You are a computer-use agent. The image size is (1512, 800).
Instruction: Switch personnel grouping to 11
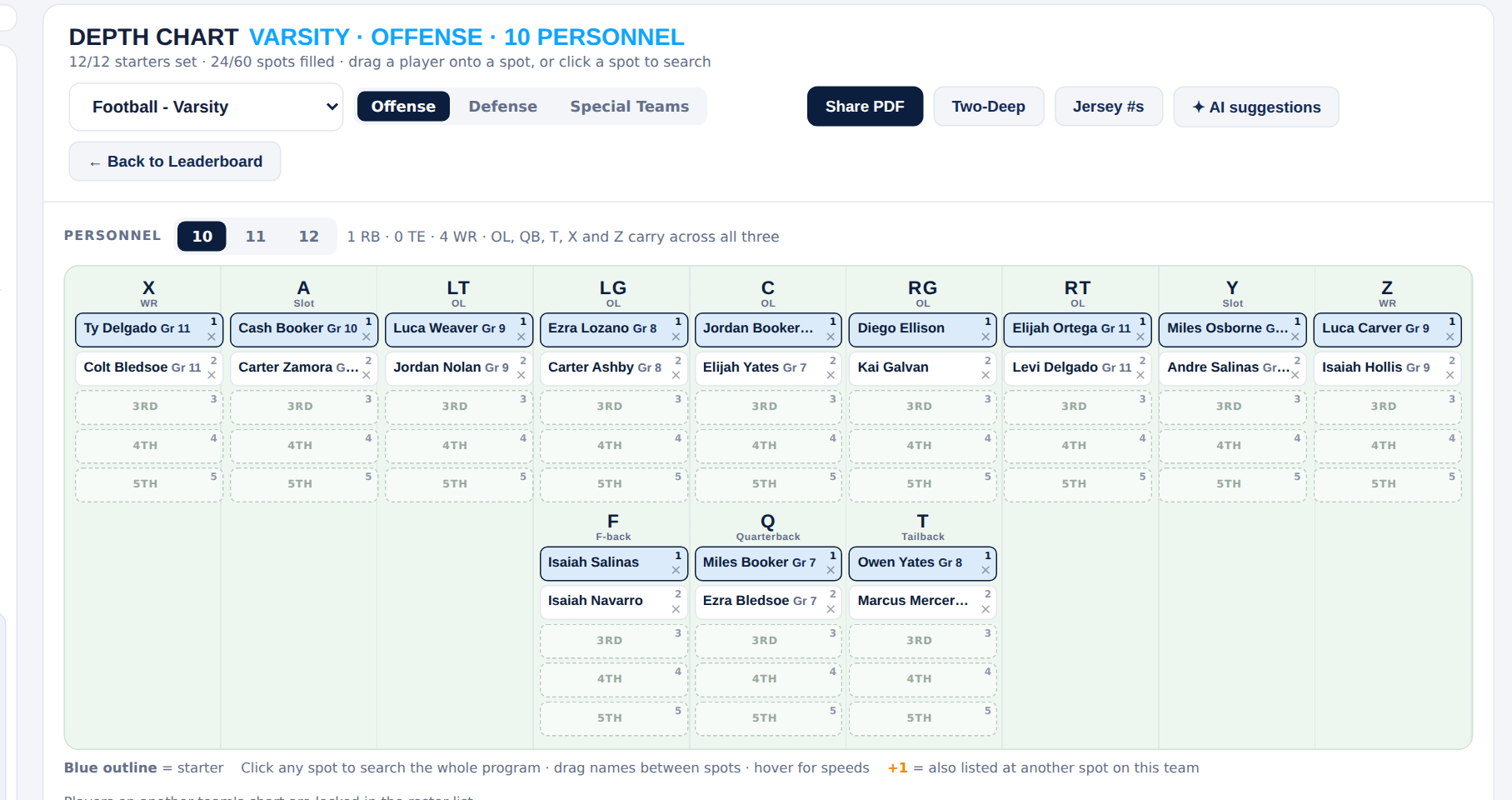point(255,236)
